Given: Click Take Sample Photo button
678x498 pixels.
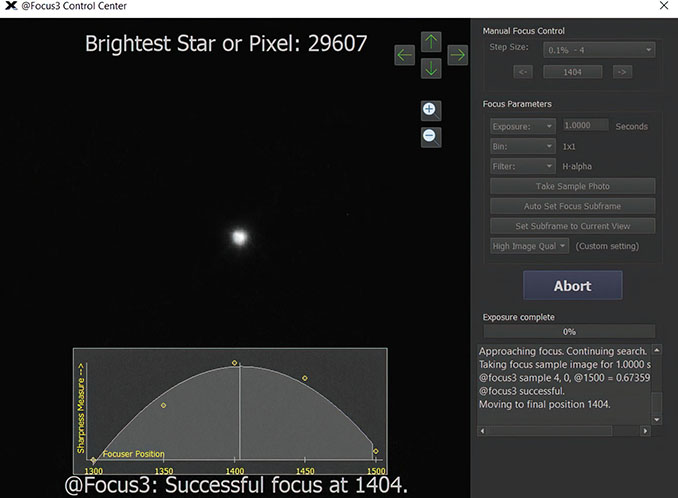Looking at the screenshot, I should [x=572, y=186].
